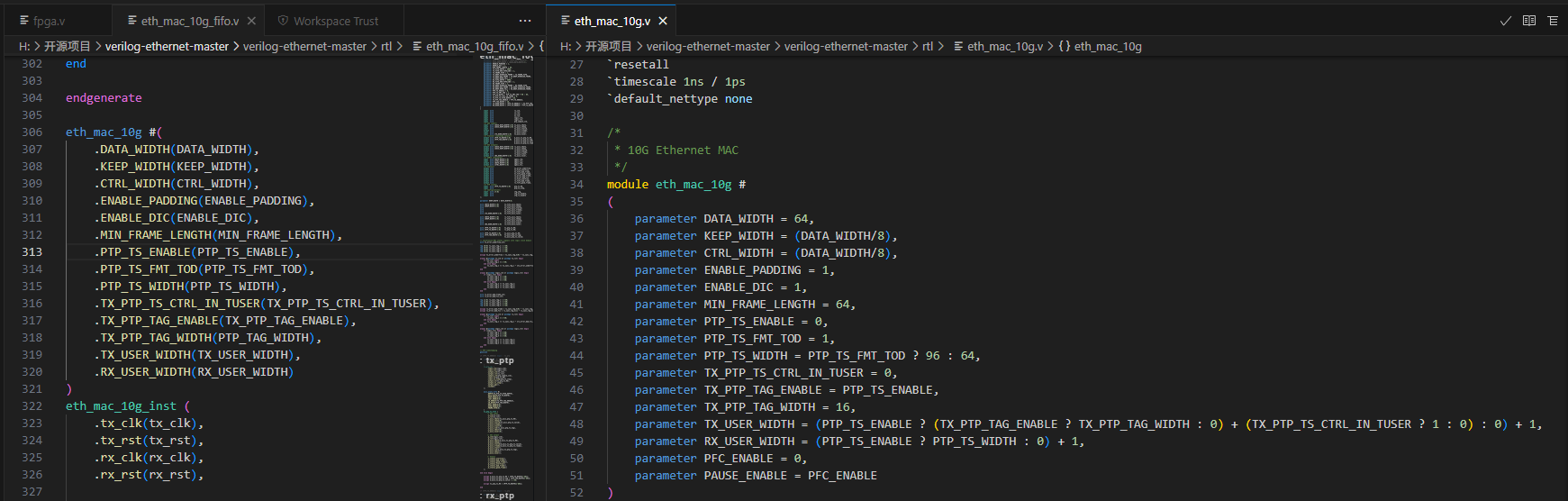Click the open-book preview icon

click(x=1529, y=21)
